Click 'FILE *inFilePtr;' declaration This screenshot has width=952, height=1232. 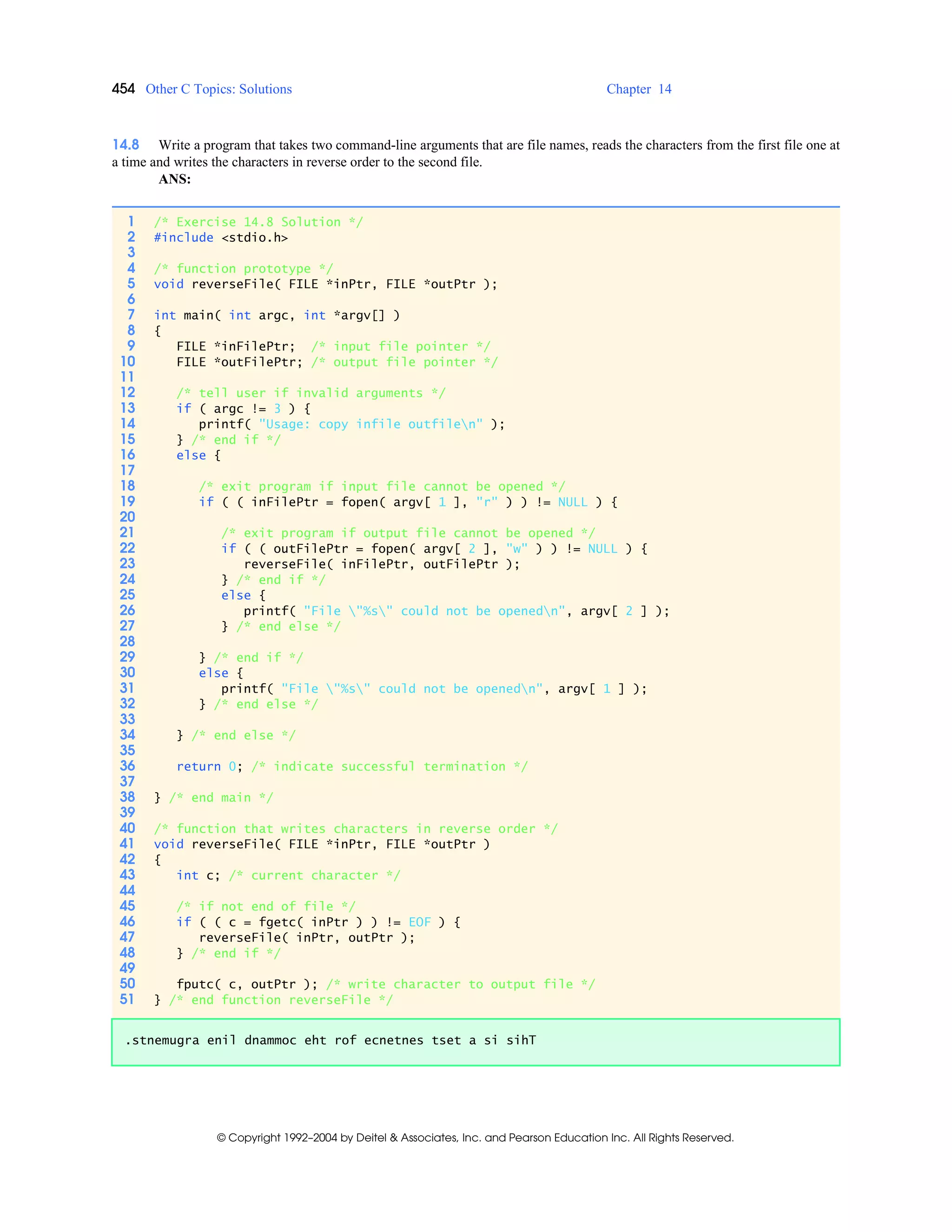pyautogui.click(x=236, y=346)
